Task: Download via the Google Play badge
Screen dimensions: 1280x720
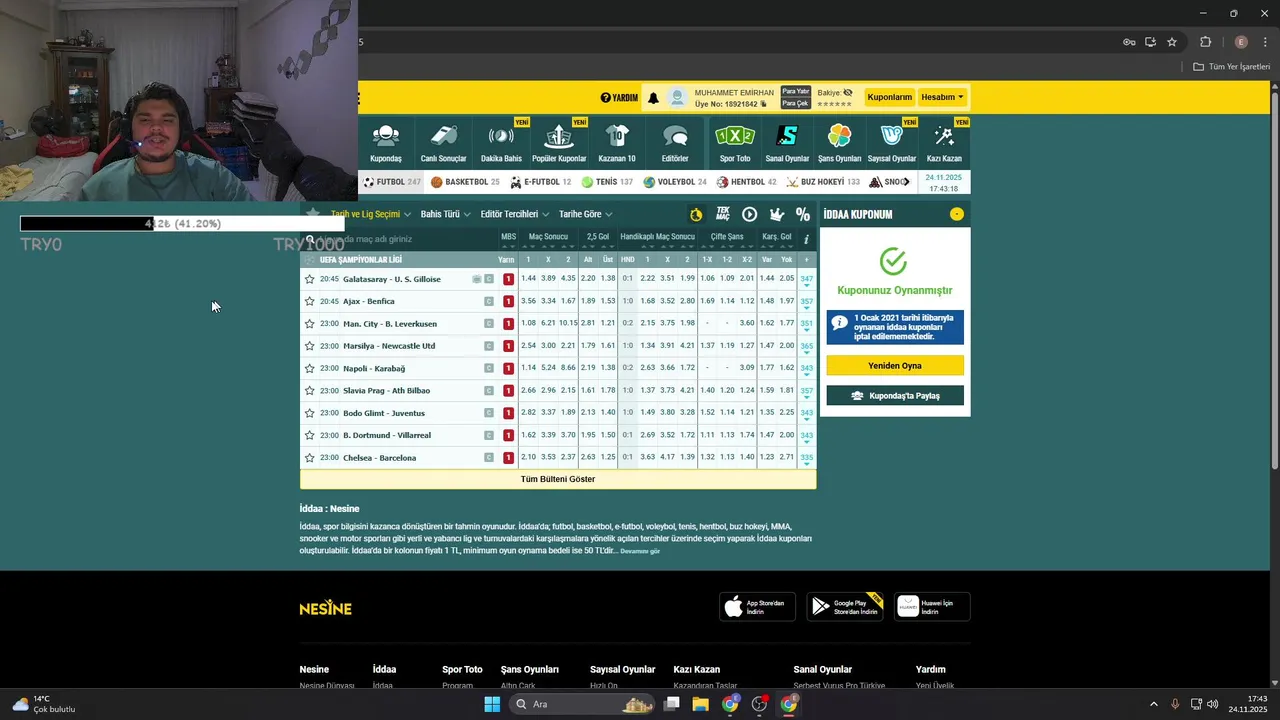Action: 845,607
